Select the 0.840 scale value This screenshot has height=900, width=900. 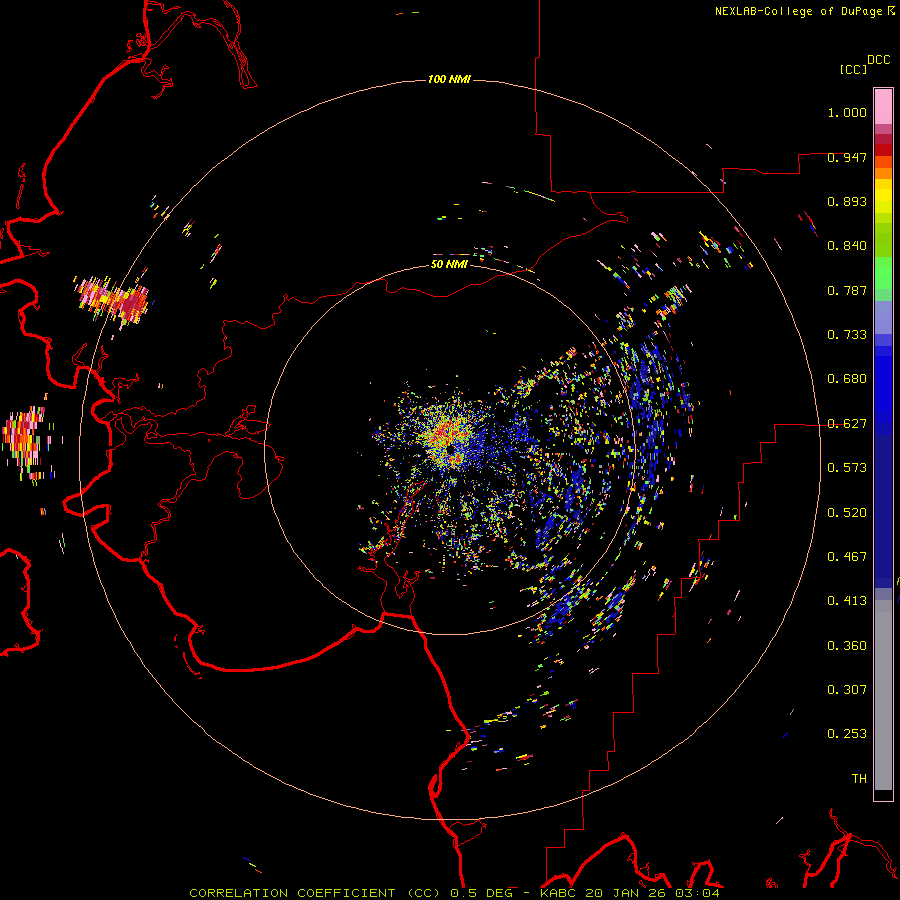847,246
